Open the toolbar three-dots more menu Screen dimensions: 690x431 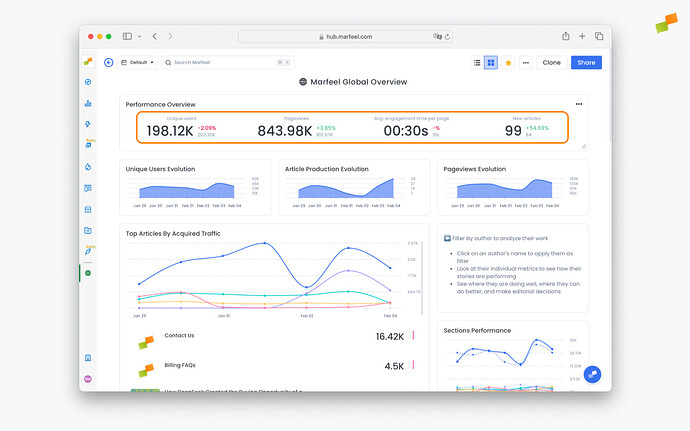point(525,62)
